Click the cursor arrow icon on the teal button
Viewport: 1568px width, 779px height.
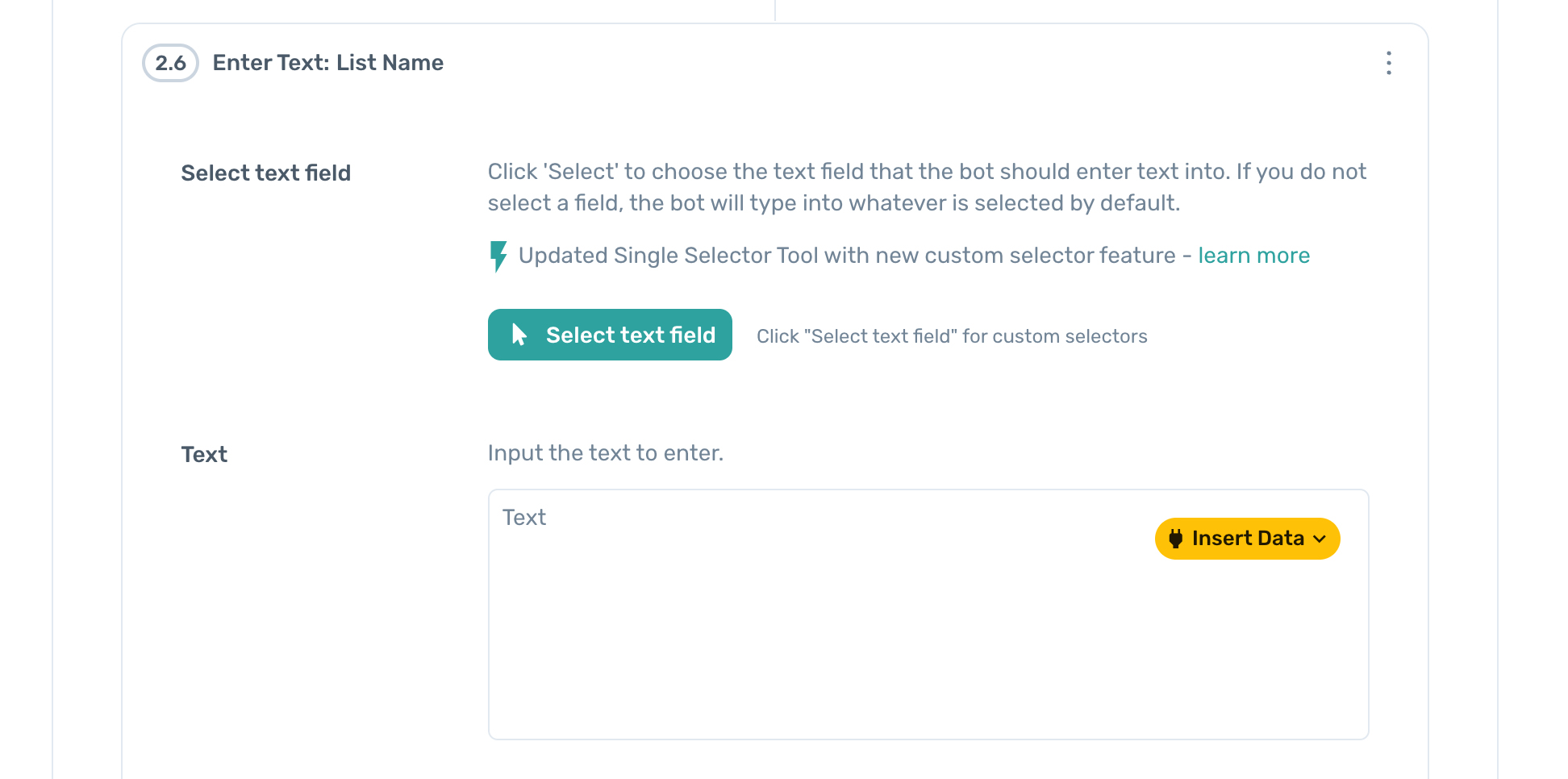coord(519,335)
